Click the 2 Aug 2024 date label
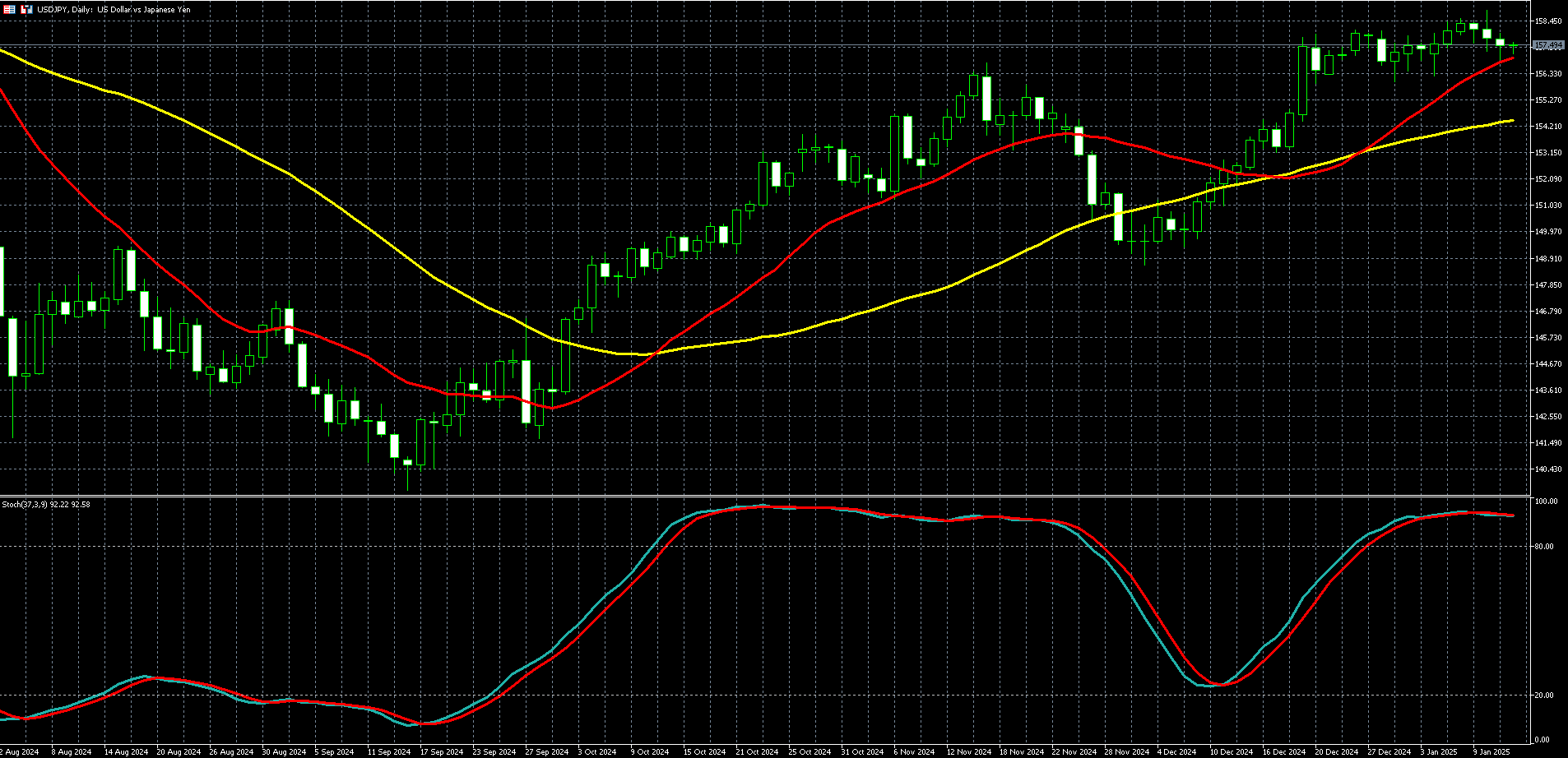 tap(18, 751)
